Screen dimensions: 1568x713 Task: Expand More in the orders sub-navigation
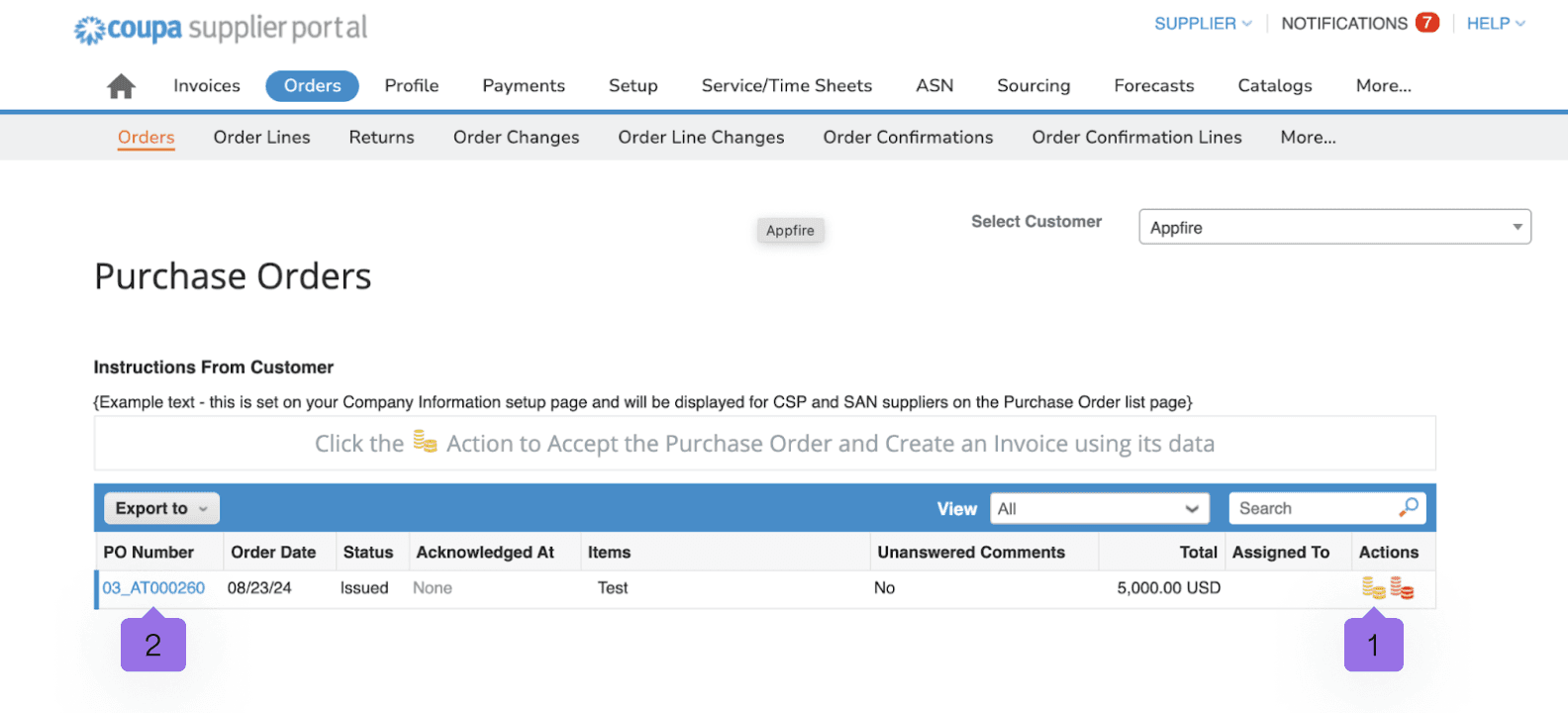pos(1309,138)
